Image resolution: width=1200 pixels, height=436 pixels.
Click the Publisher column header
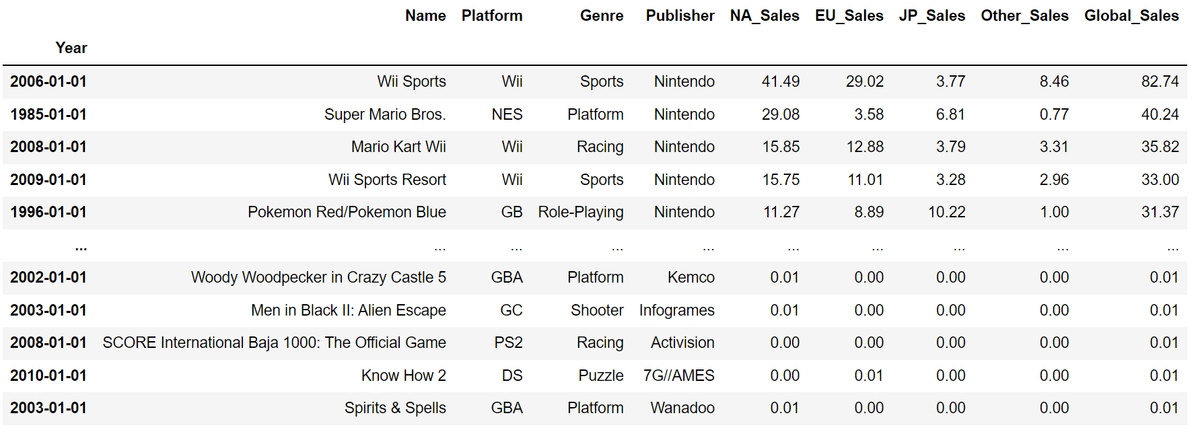pyautogui.click(x=680, y=16)
